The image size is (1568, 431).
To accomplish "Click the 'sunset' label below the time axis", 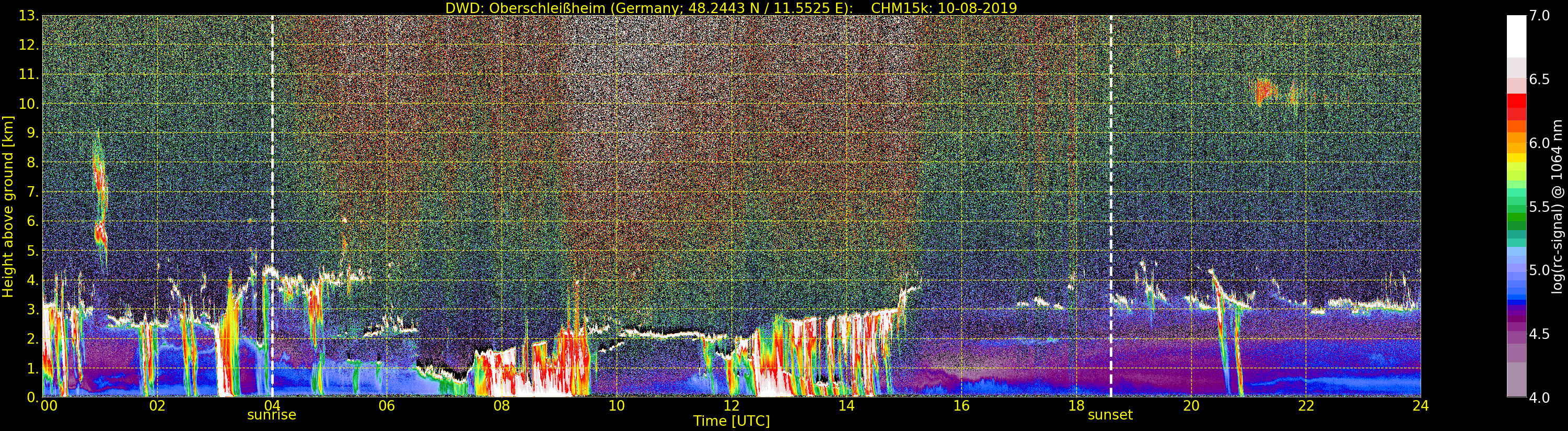I will (1110, 415).
